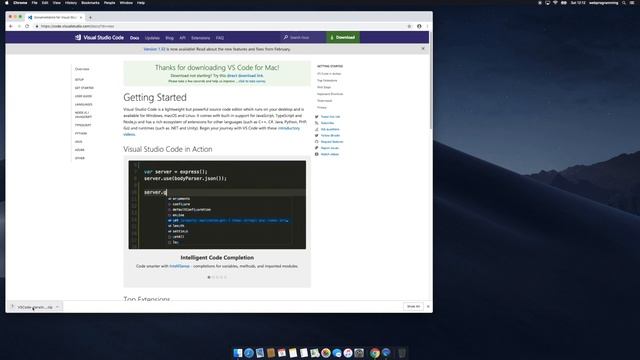Open the API navigation item
Image resolution: width=640 pixels, height=360 pixels.
(182, 38)
